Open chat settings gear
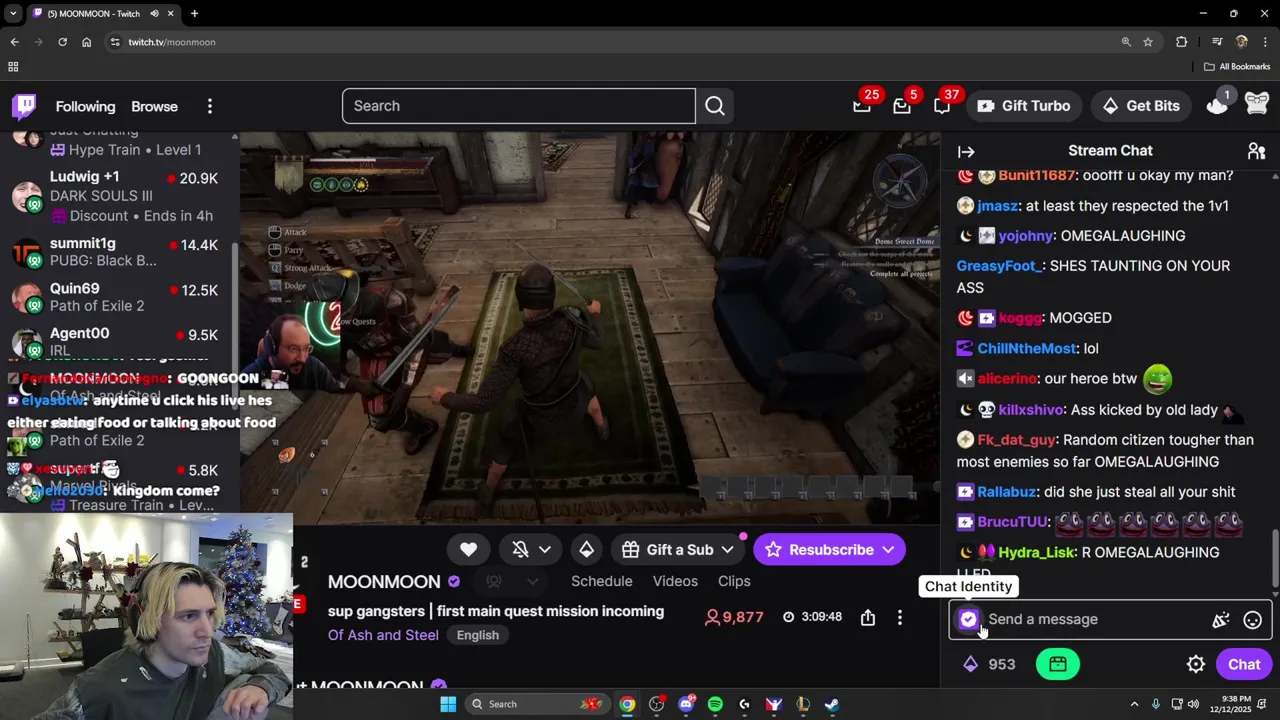1280x720 pixels. (x=1196, y=665)
